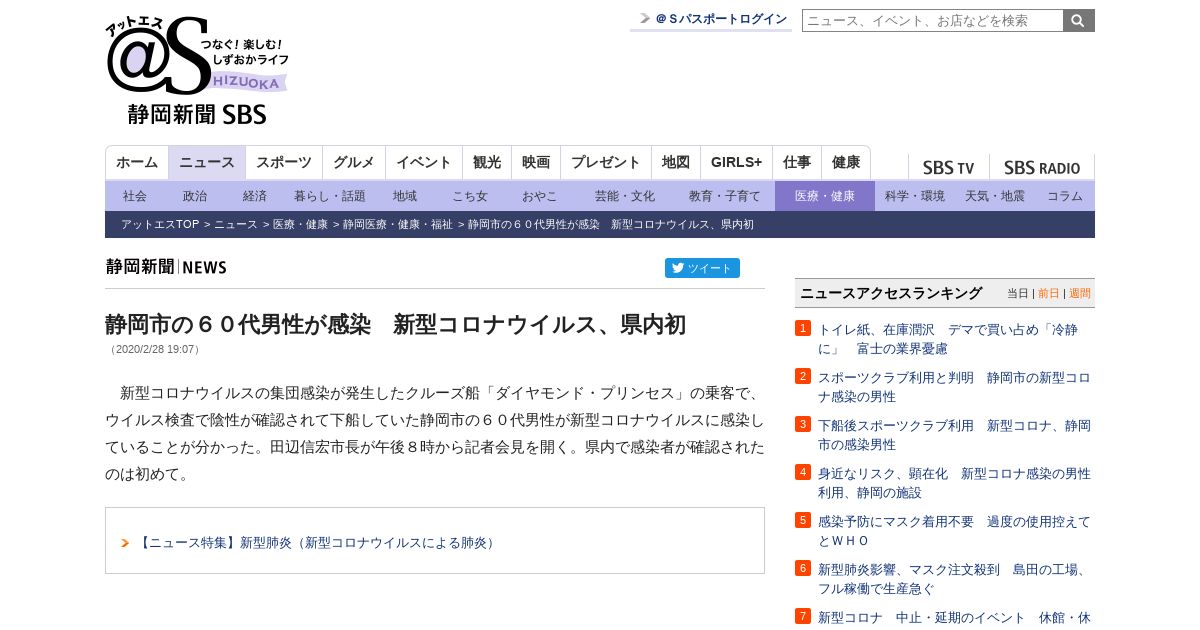Screen dimensions: 1200x630
Task: Open the 暮らし・話題 submenu item
Action: point(330,196)
